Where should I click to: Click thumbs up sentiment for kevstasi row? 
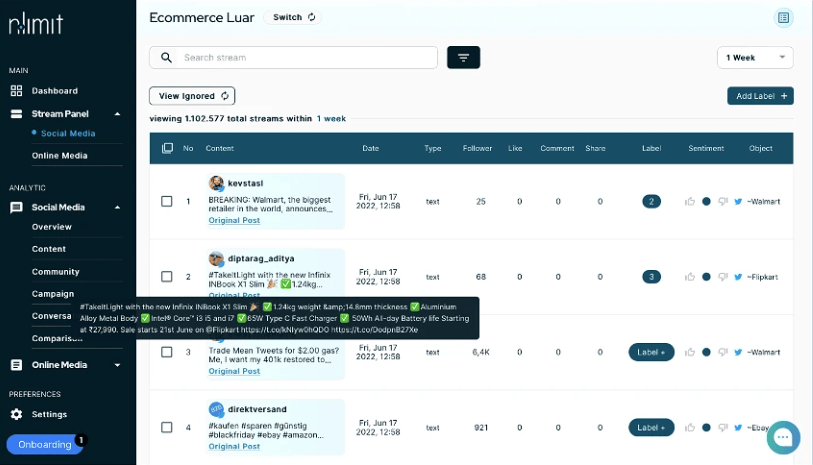click(690, 202)
